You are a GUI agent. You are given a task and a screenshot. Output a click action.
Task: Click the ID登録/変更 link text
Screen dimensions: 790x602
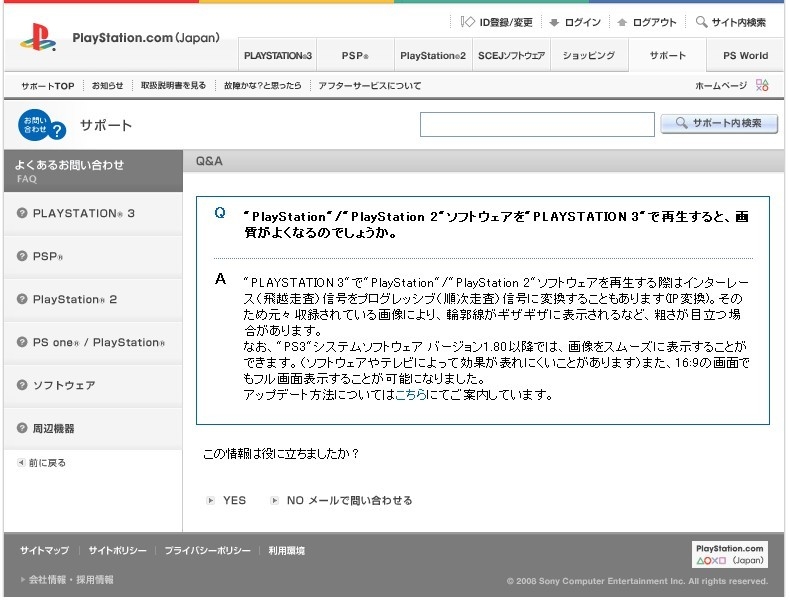click(x=506, y=22)
